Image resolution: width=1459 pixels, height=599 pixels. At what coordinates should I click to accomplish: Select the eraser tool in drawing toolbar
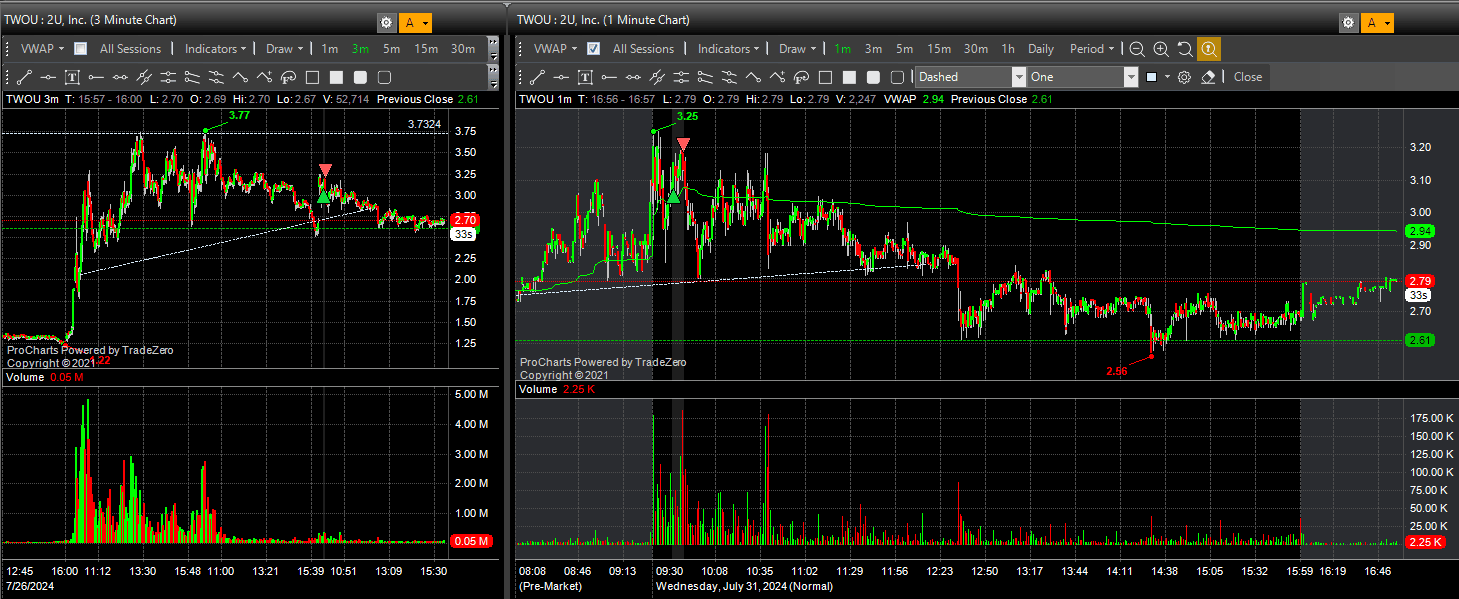(1208, 77)
